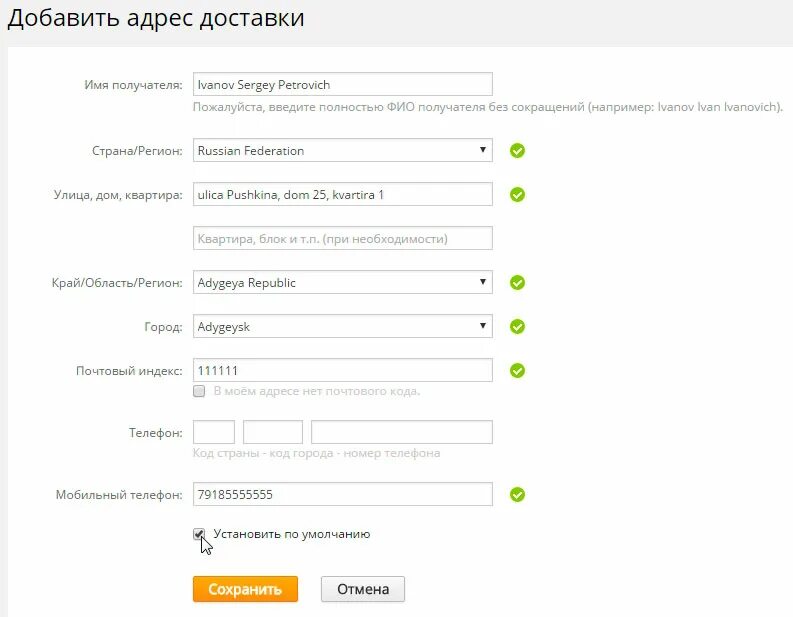Open the Город dropdown showing Adygeysk

342,327
